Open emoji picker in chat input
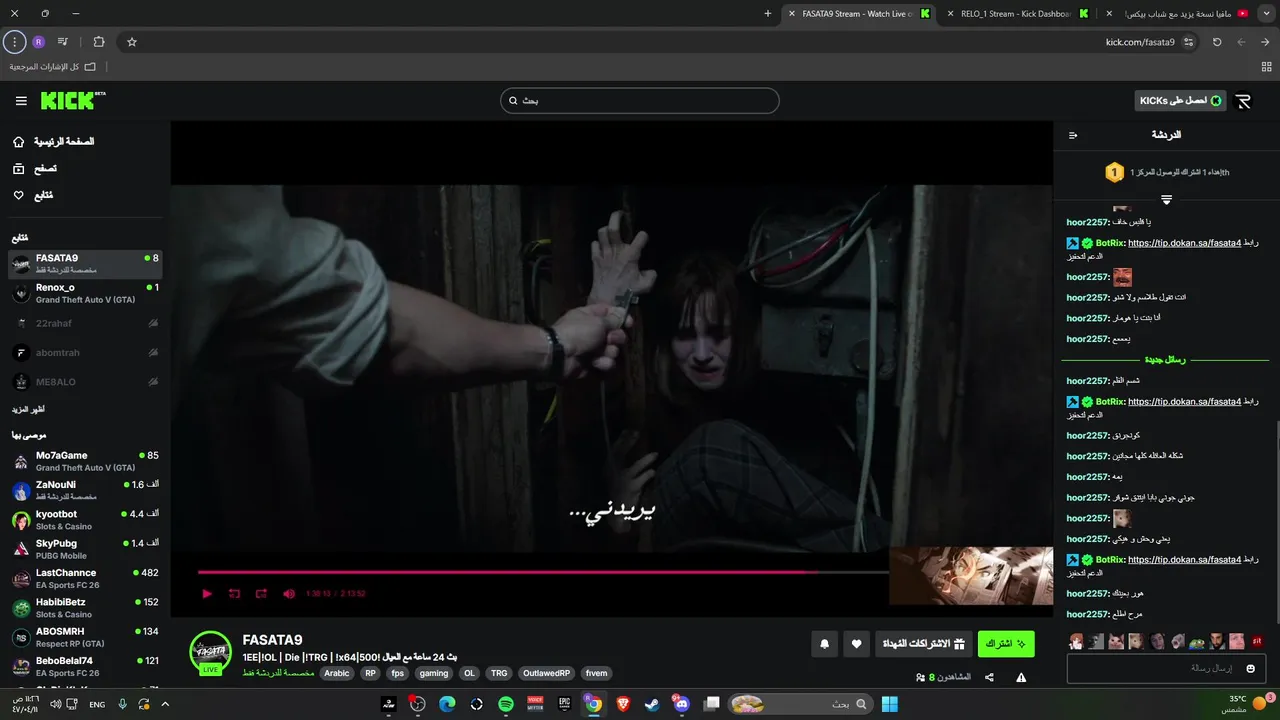The width and height of the screenshot is (1280, 720). [1250, 668]
